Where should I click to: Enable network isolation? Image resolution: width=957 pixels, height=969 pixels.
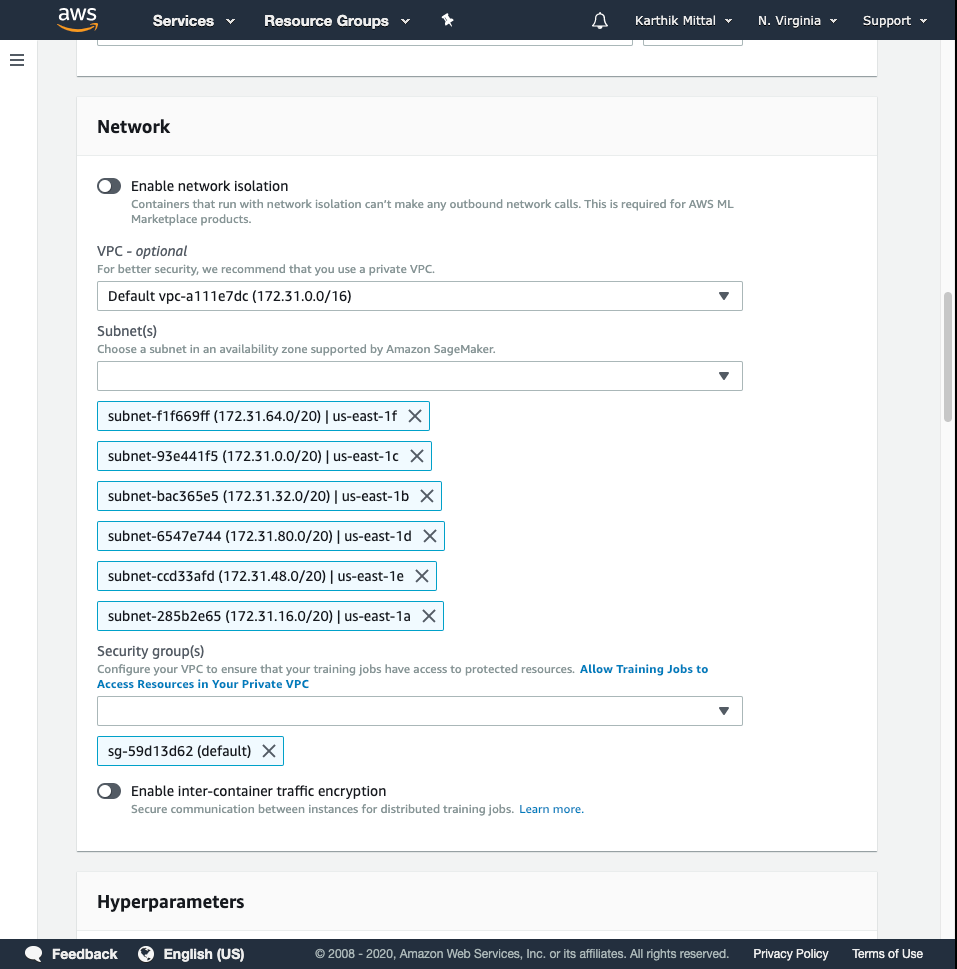[x=108, y=186]
